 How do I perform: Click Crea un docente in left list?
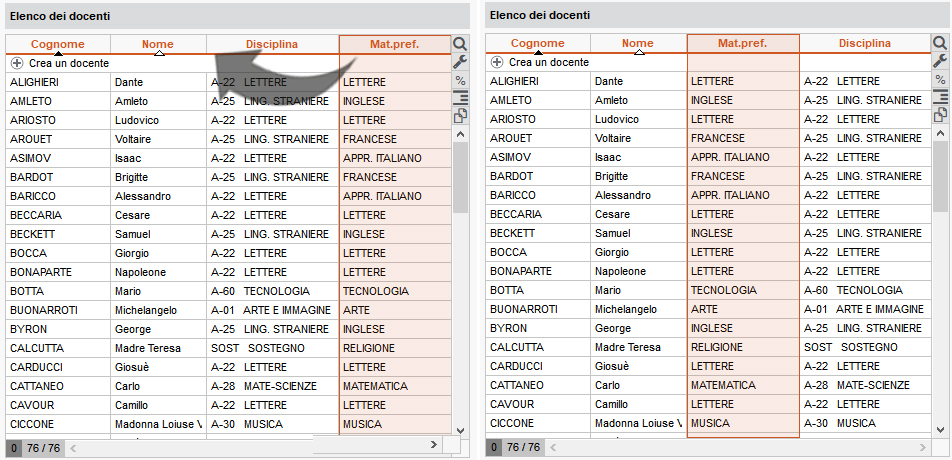pyautogui.click(x=69, y=63)
